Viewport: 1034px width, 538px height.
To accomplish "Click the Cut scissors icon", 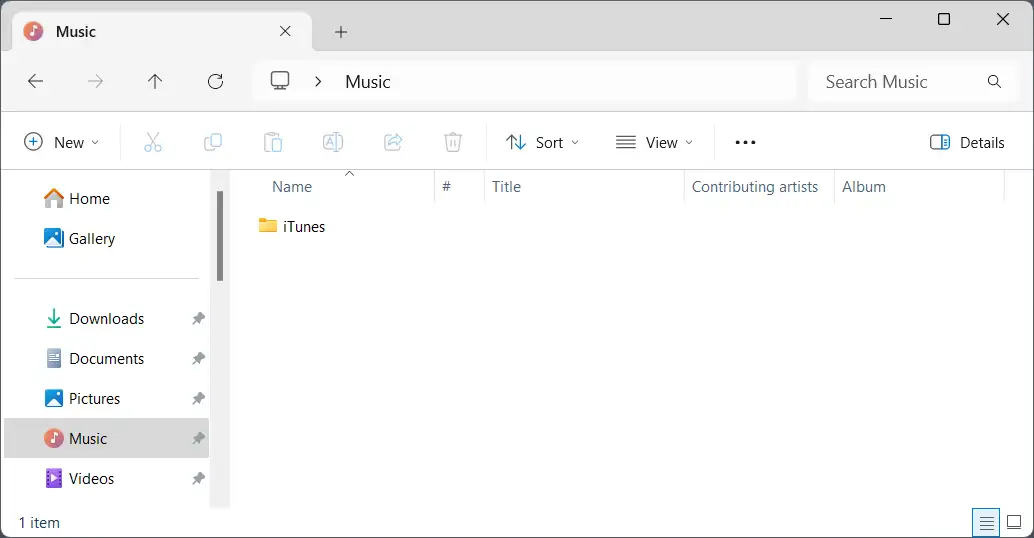I will [153, 142].
